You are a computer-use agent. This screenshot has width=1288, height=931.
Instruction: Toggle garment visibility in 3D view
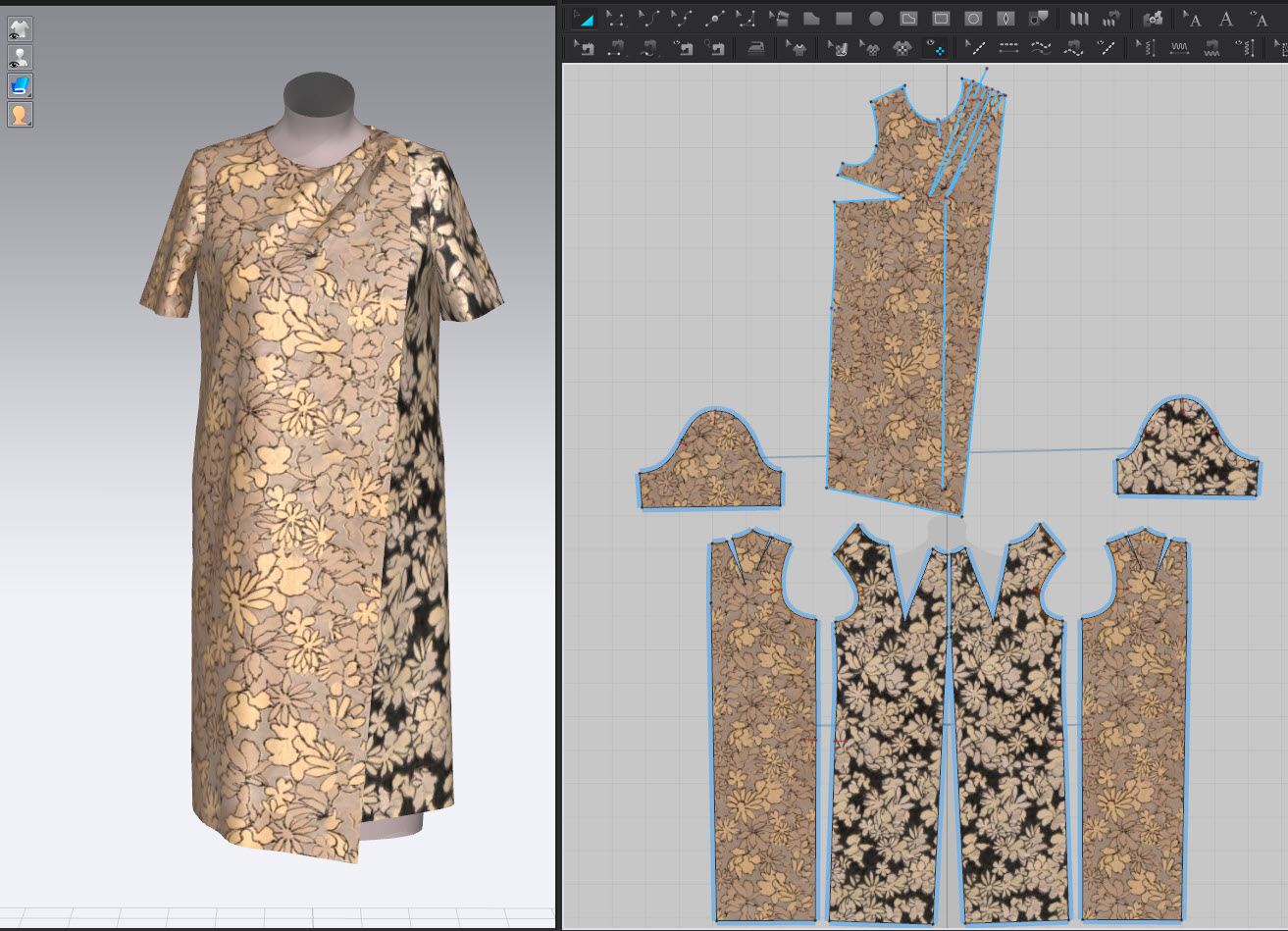pos(20,28)
